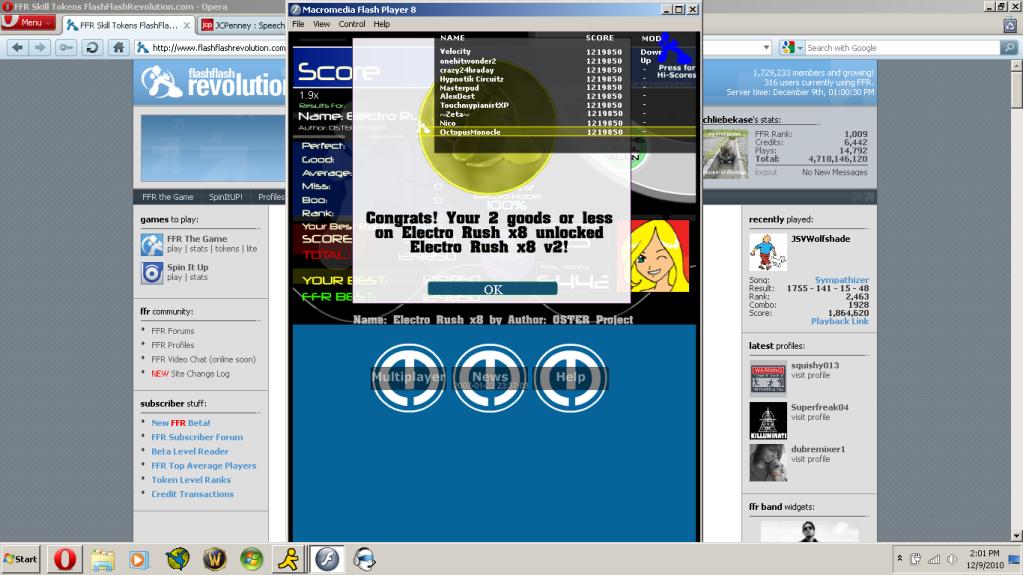Open the closed tabs trash icon
1023x575 pixels.
[x=1012, y=23]
